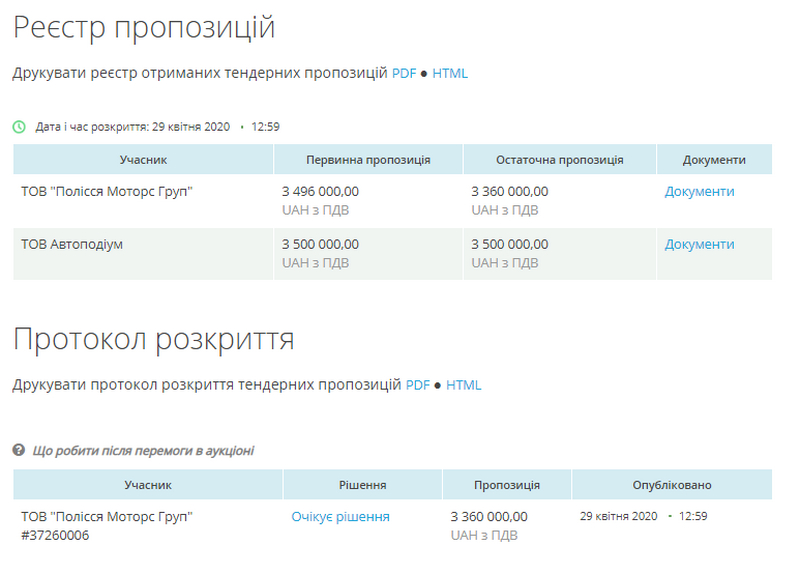Open PDF of the disclosure protocol

click(418, 385)
